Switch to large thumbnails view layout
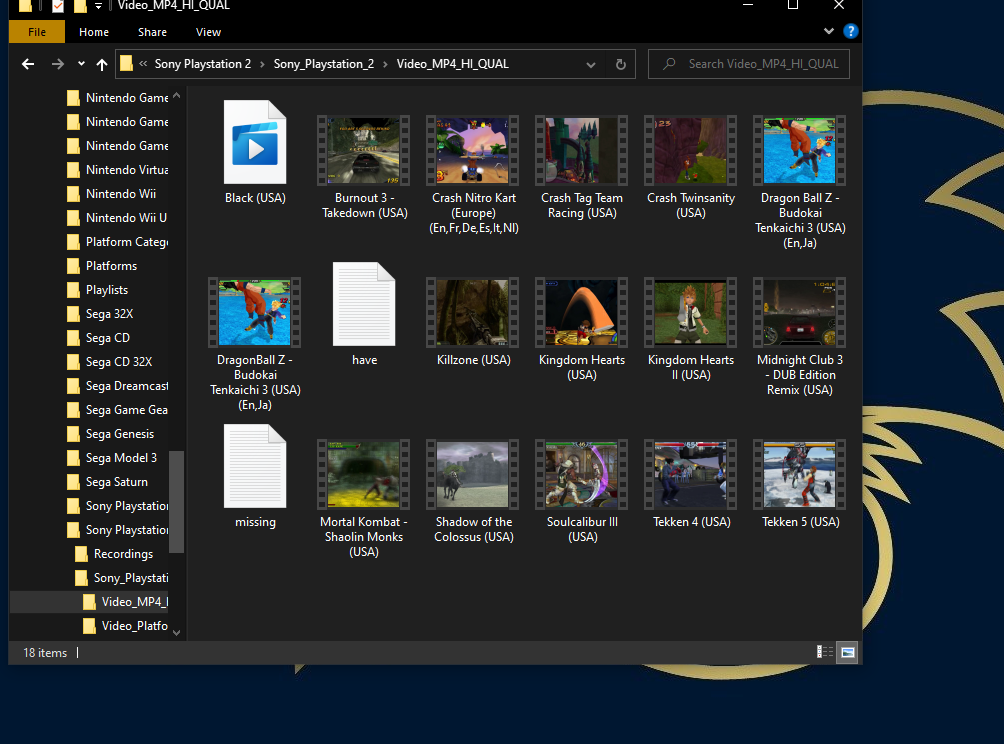This screenshot has width=1004, height=744. pos(847,652)
